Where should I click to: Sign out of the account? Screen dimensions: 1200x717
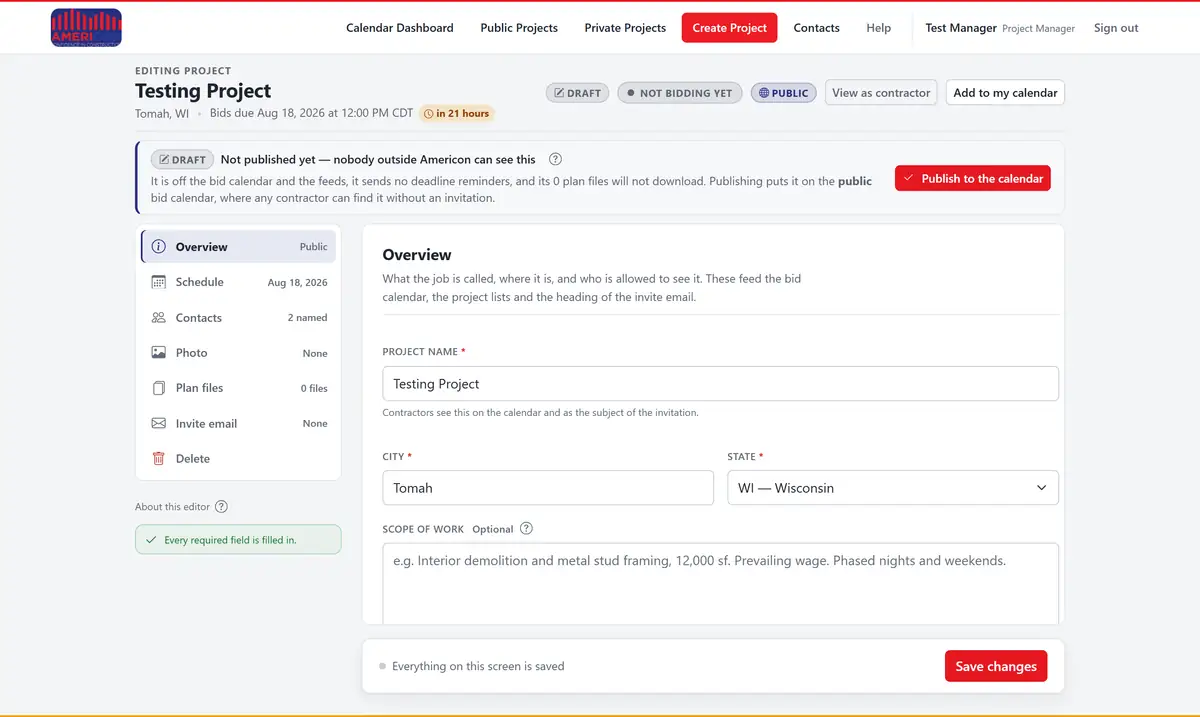coord(1116,28)
